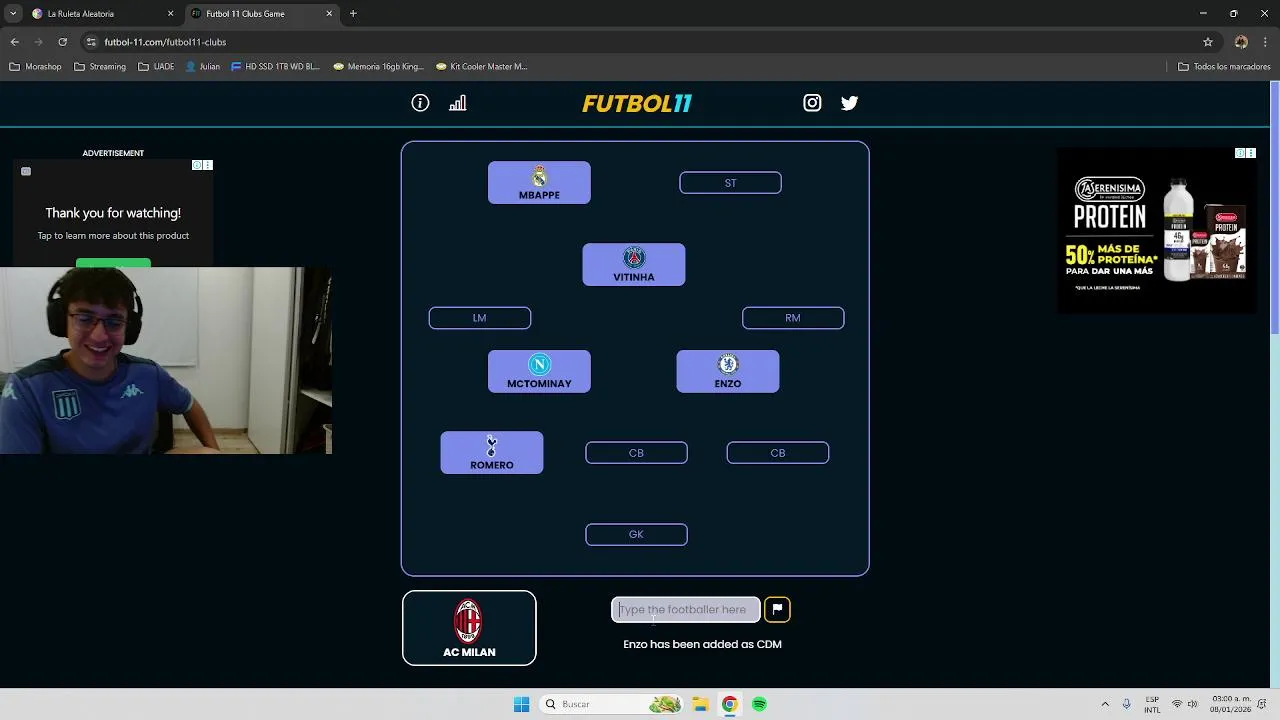1280x720 pixels.
Task: Select the empty RM slot
Action: (793, 318)
